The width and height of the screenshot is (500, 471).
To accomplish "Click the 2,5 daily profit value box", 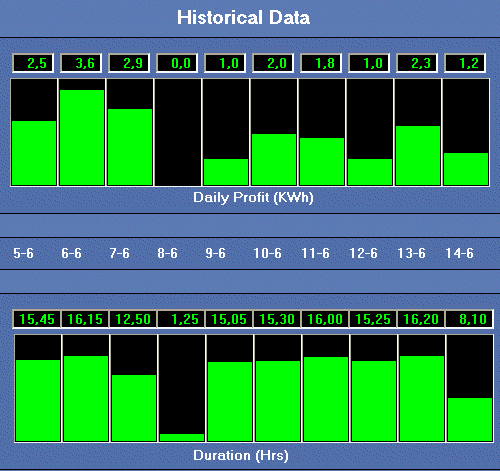I will 33,63.
